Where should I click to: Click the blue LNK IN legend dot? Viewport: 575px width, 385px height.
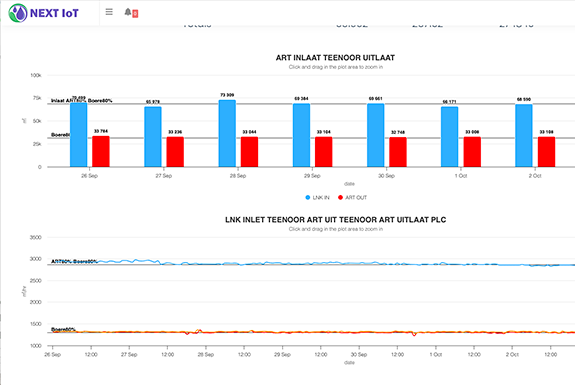[308, 197]
